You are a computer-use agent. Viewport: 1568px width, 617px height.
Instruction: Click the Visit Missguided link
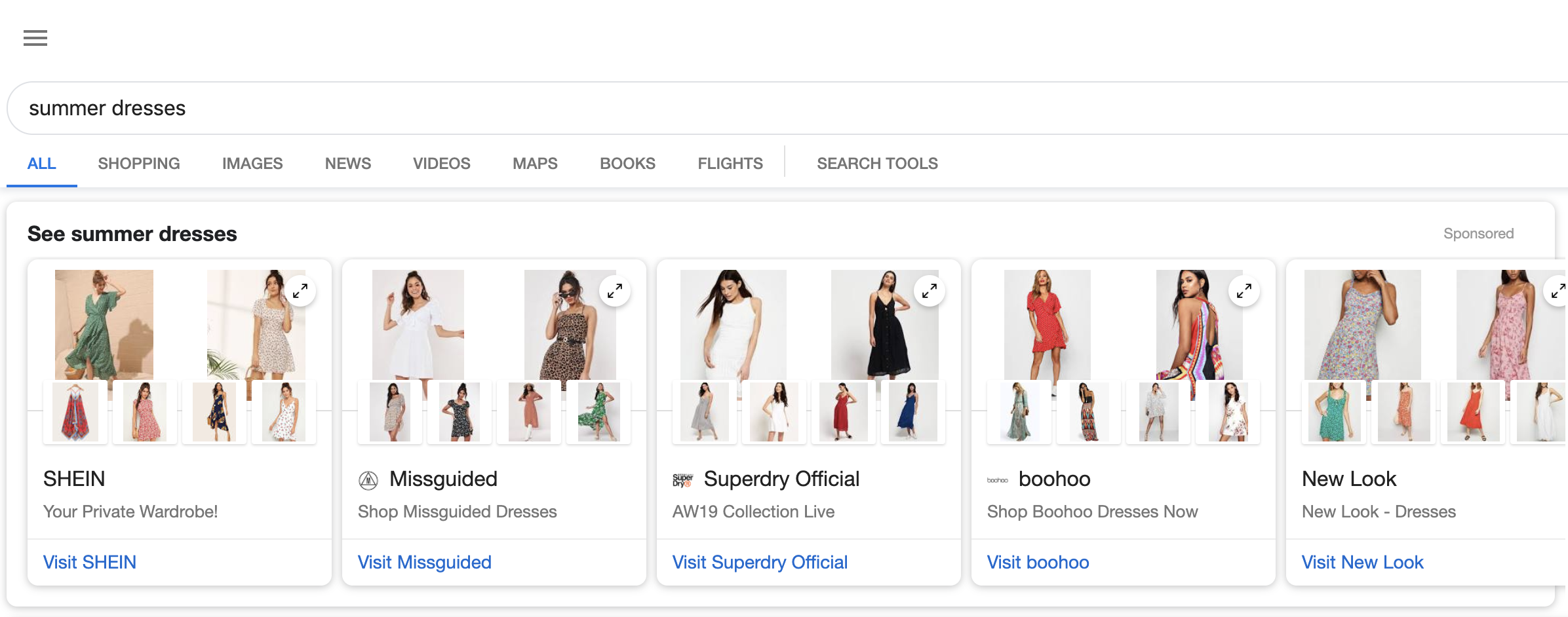point(425,562)
